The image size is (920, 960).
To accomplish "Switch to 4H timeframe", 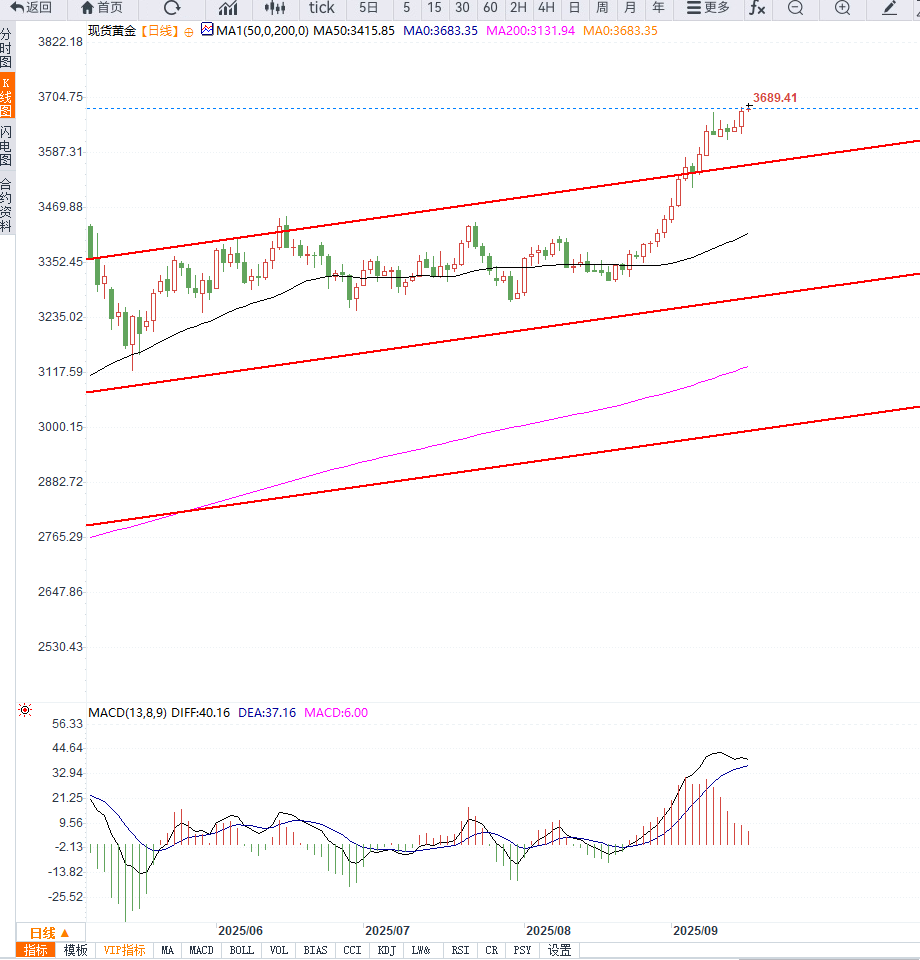I will (x=546, y=8).
